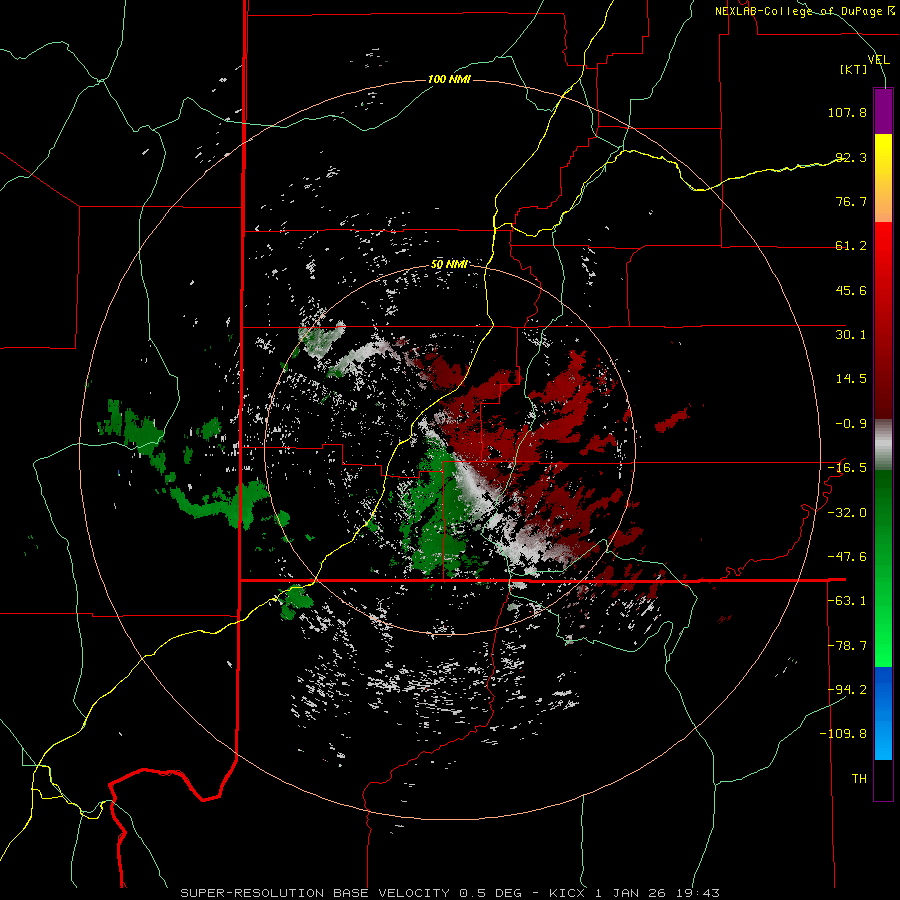Image resolution: width=900 pixels, height=900 pixels.
Task: Click the 61.2 scale value
Action: pyautogui.click(x=851, y=246)
